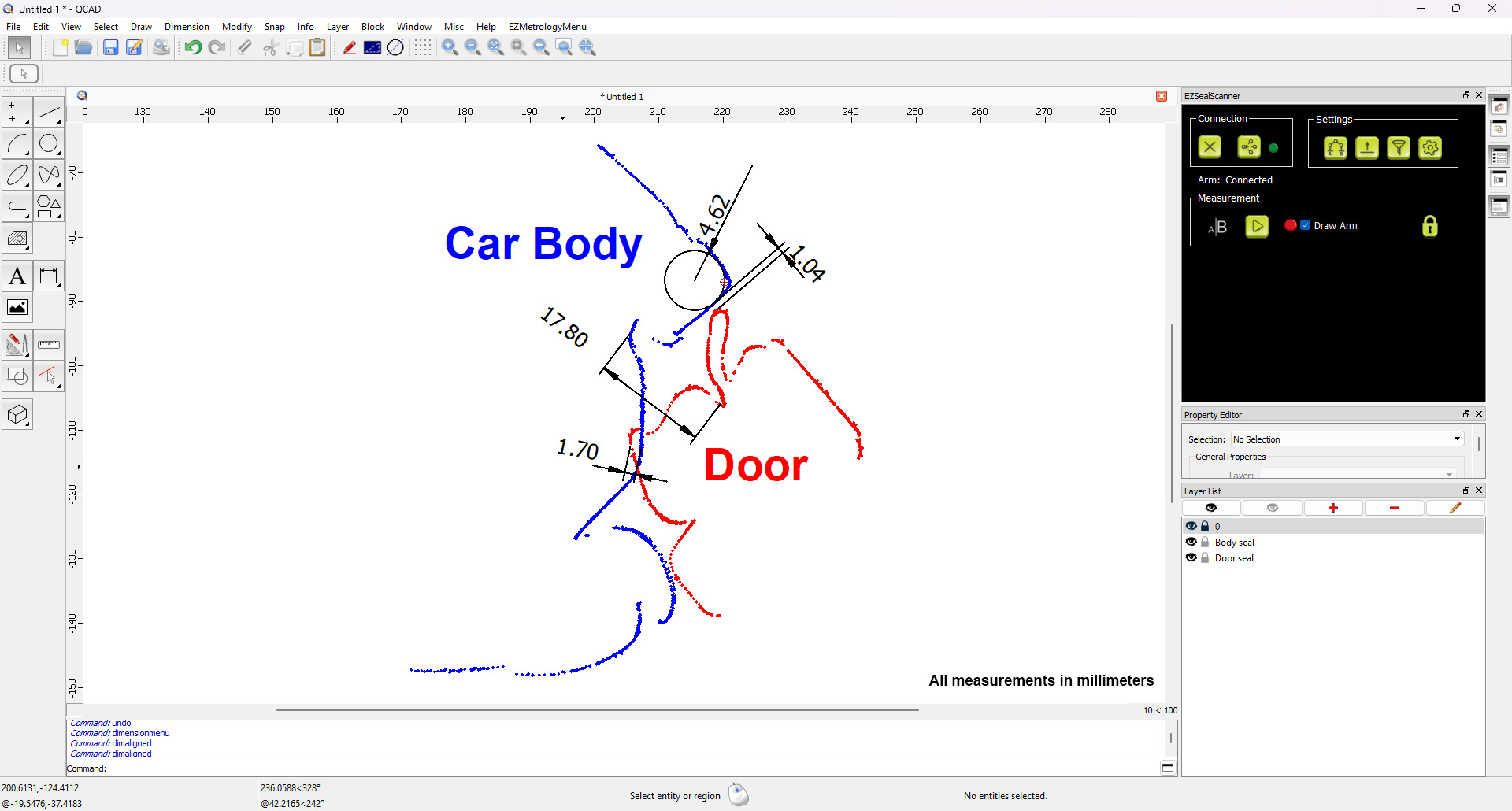Open the Dimension menu

(186, 26)
